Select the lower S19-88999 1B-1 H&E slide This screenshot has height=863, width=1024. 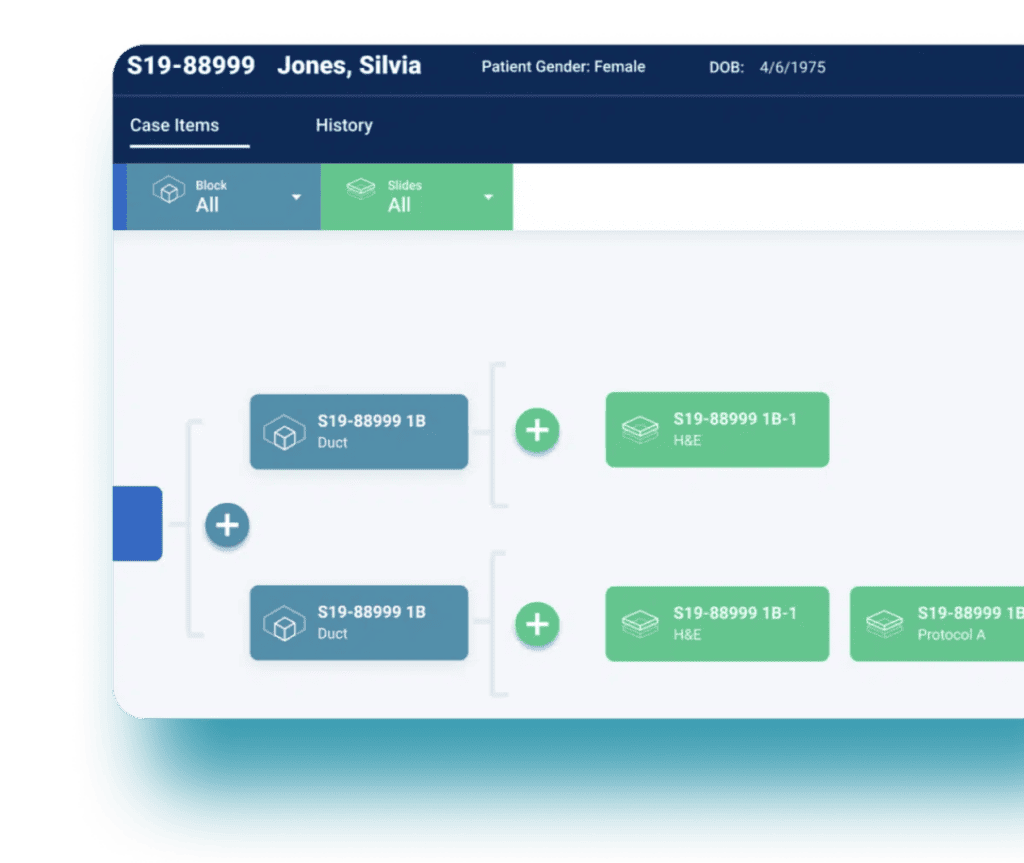[x=717, y=623]
